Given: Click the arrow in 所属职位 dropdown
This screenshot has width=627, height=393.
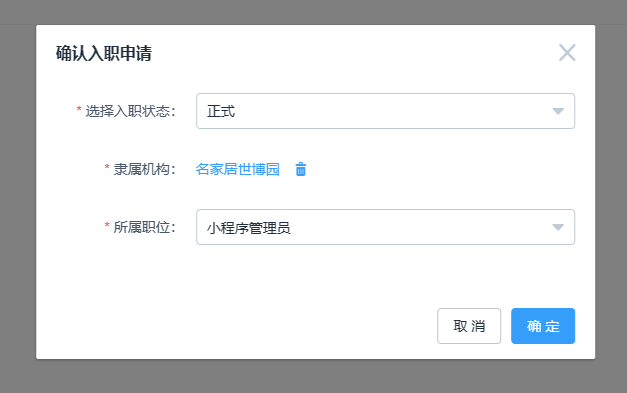Looking at the screenshot, I should (558, 227).
